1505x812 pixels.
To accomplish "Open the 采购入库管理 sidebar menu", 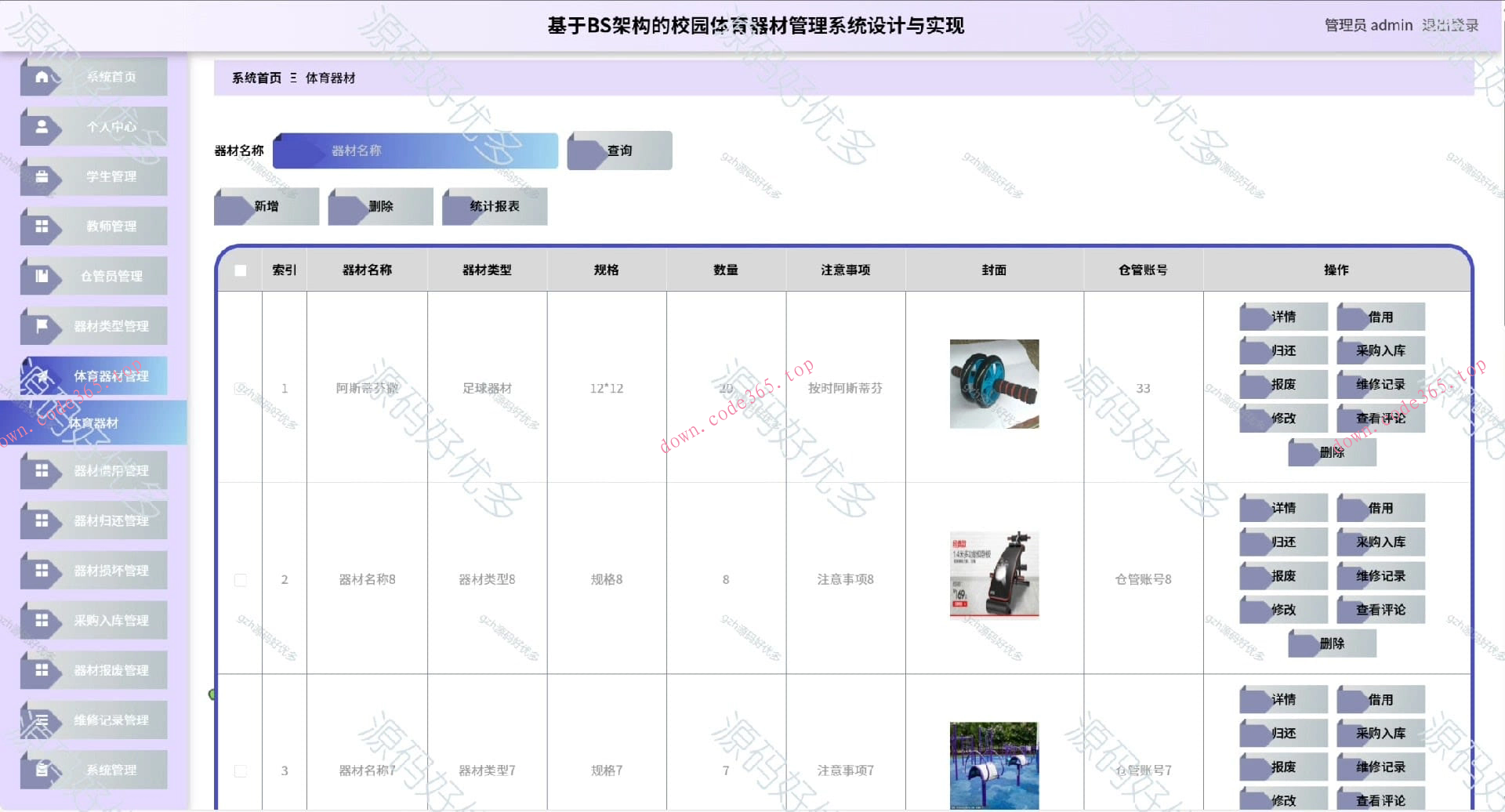I will pyautogui.click(x=94, y=620).
